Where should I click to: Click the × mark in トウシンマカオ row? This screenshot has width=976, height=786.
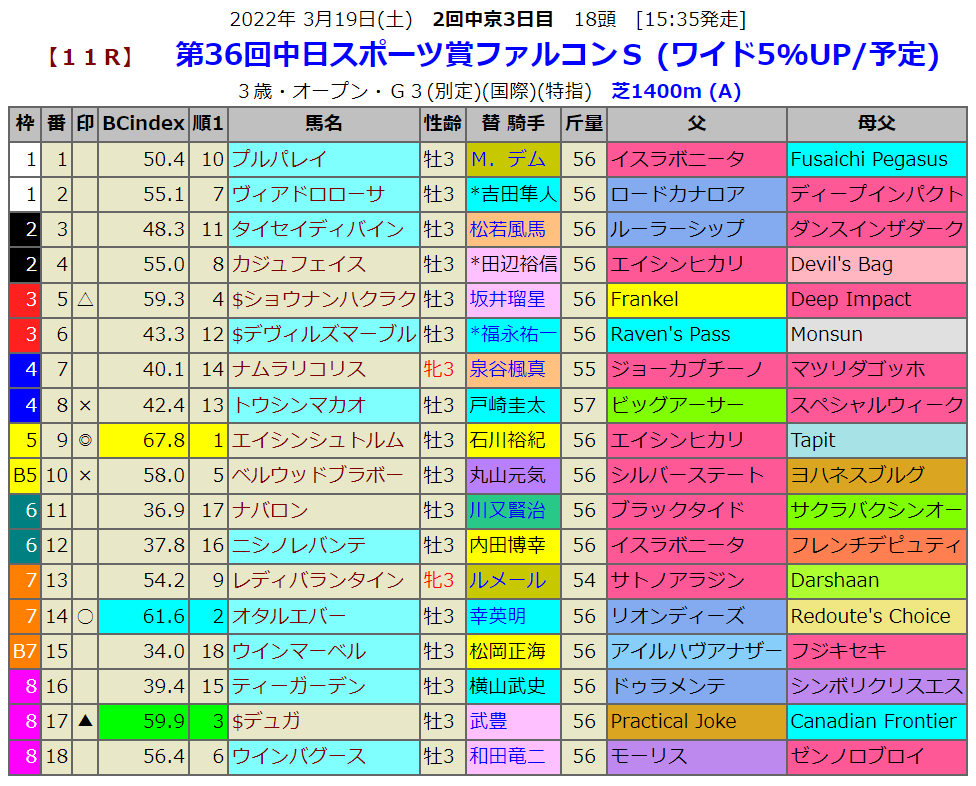pos(85,405)
